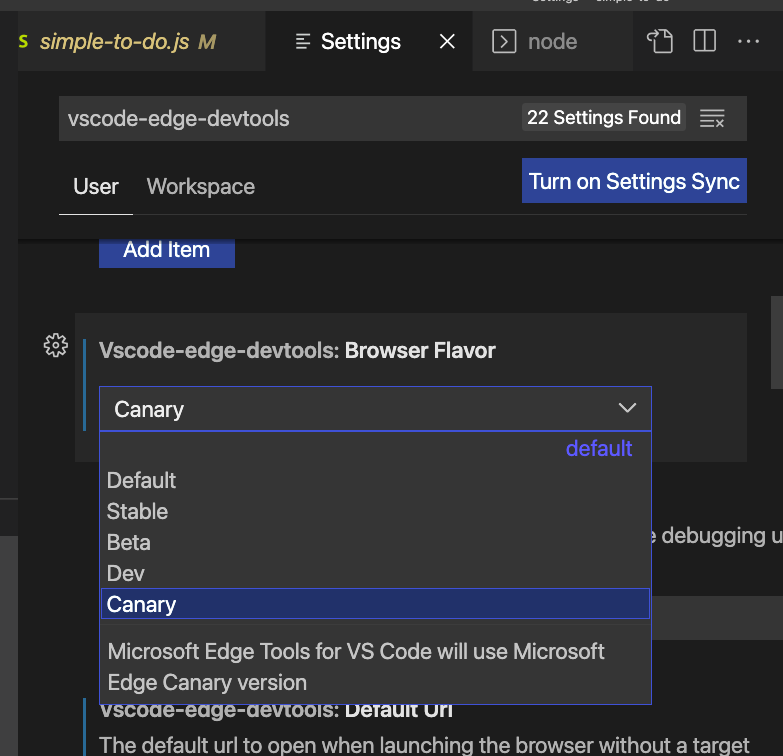The width and height of the screenshot is (783, 756).
Task: Click Browser Flavor setting title
Action: tap(297, 351)
